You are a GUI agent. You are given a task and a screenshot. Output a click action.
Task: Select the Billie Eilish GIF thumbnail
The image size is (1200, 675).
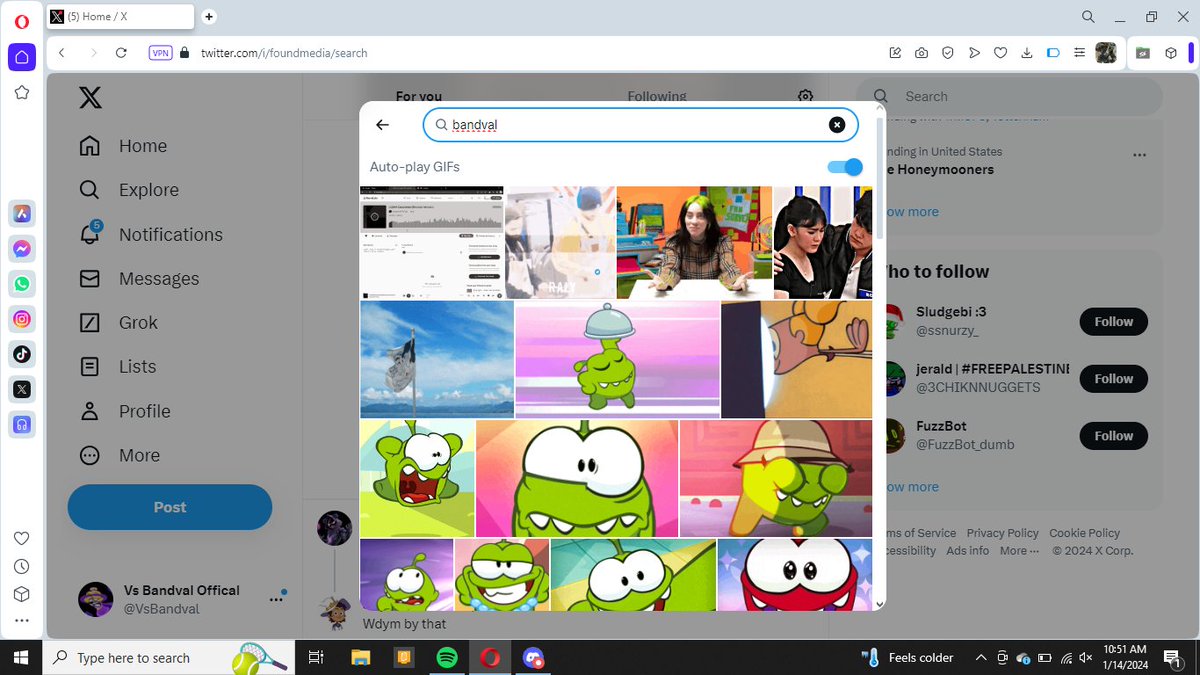click(694, 242)
